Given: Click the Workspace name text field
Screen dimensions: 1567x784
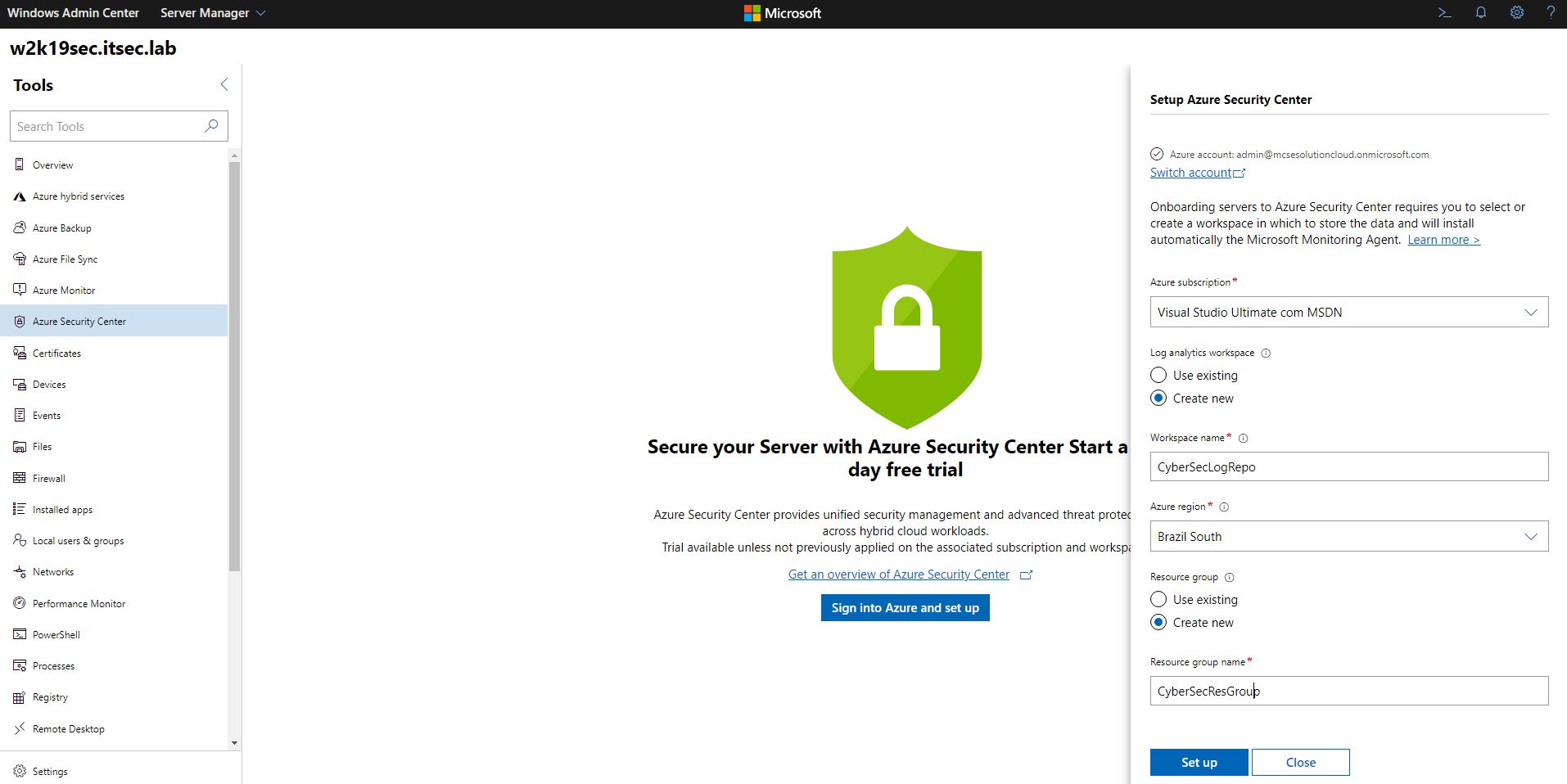Looking at the screenshot, I should 1349,466.
